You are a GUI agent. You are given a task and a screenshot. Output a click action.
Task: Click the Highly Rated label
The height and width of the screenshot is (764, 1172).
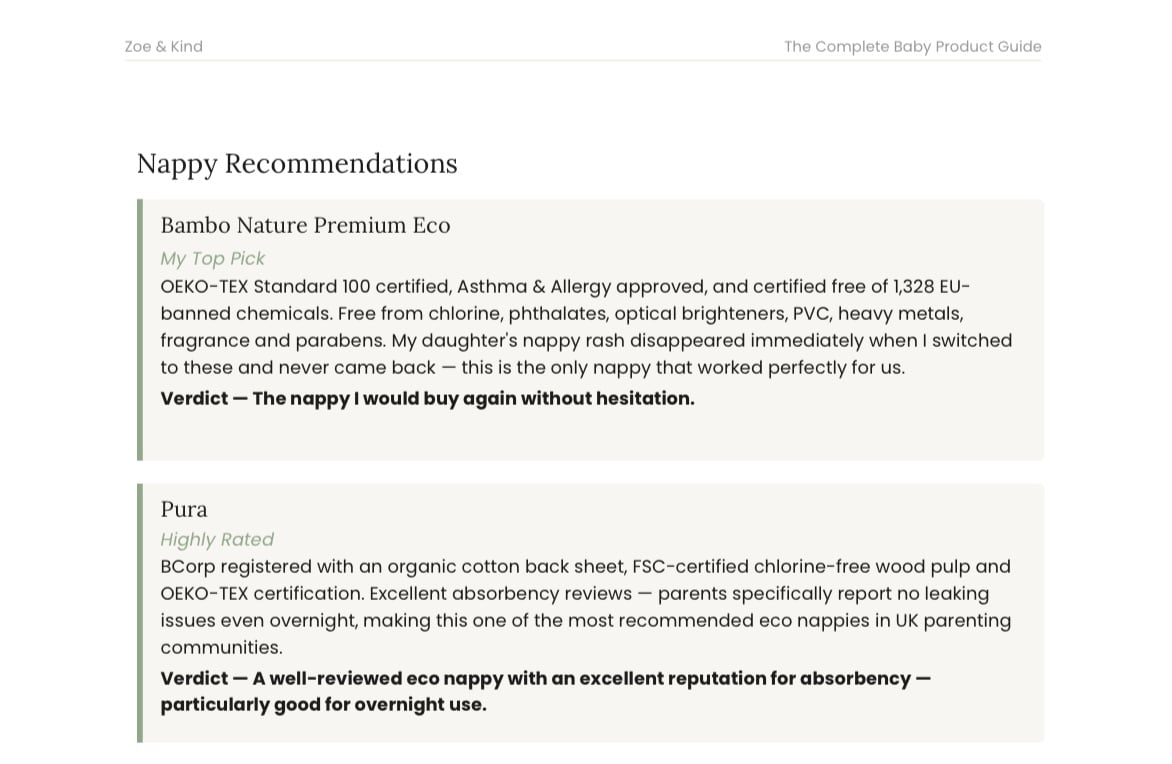(x=217, y=540)
